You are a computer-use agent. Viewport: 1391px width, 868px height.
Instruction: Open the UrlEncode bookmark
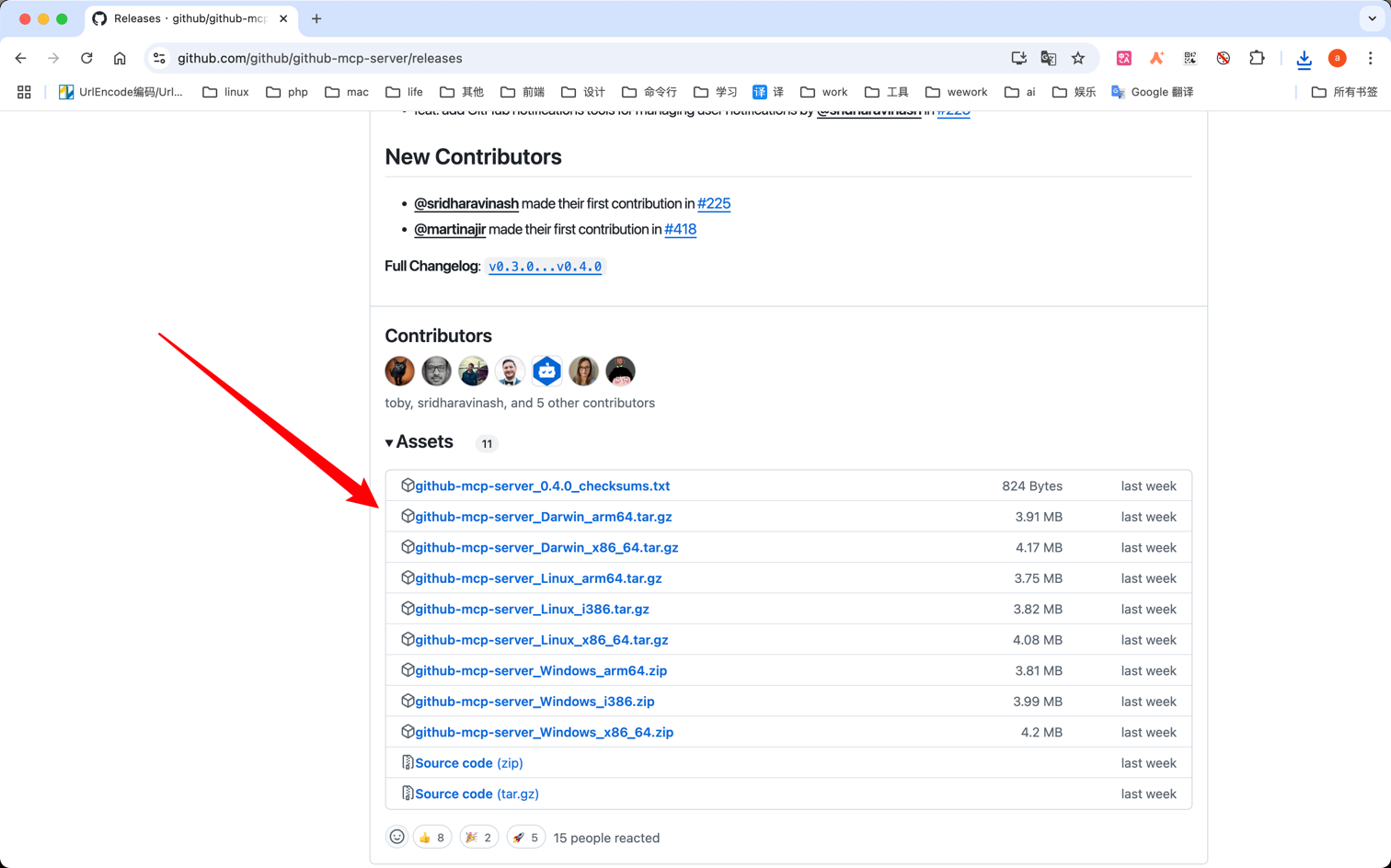pos(121,92)
